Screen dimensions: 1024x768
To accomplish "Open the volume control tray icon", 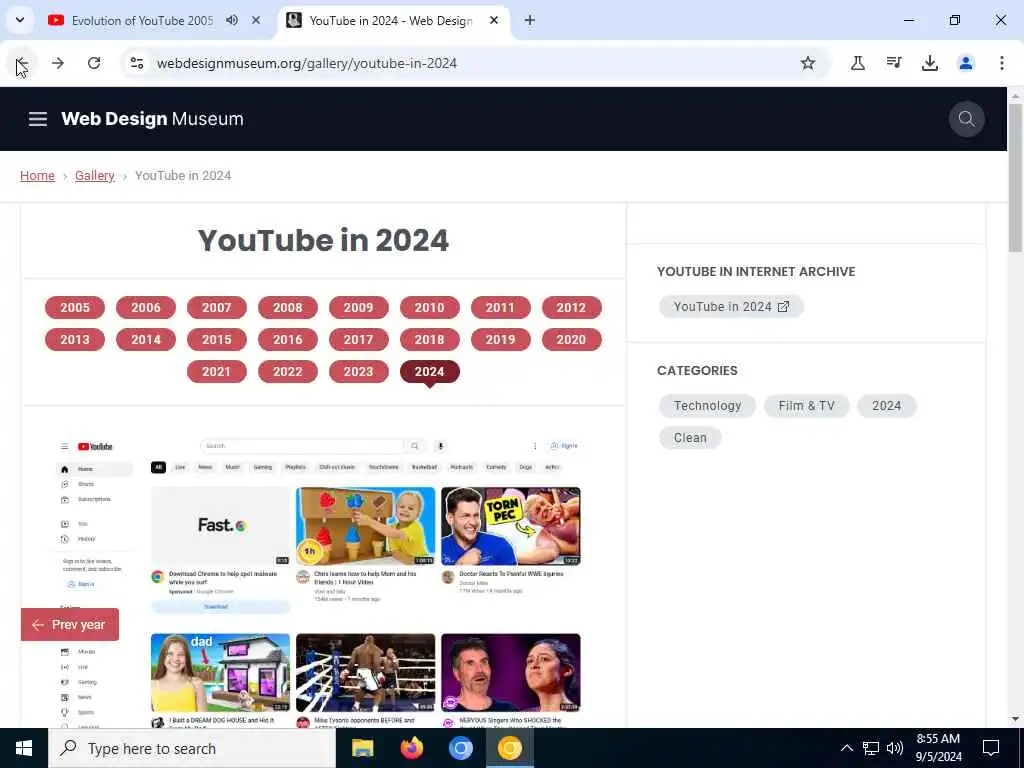I will click(x=895, y=748).
